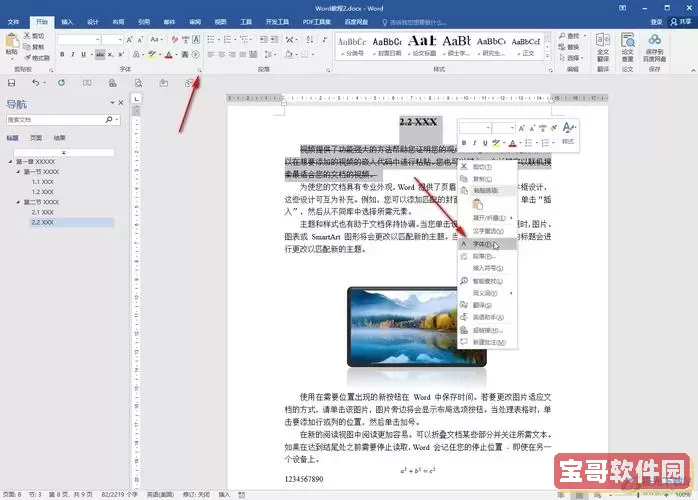Apply the 论文标题 style from the gallery
The height and width of the screenshot is (500, 698).
[422, 46]
